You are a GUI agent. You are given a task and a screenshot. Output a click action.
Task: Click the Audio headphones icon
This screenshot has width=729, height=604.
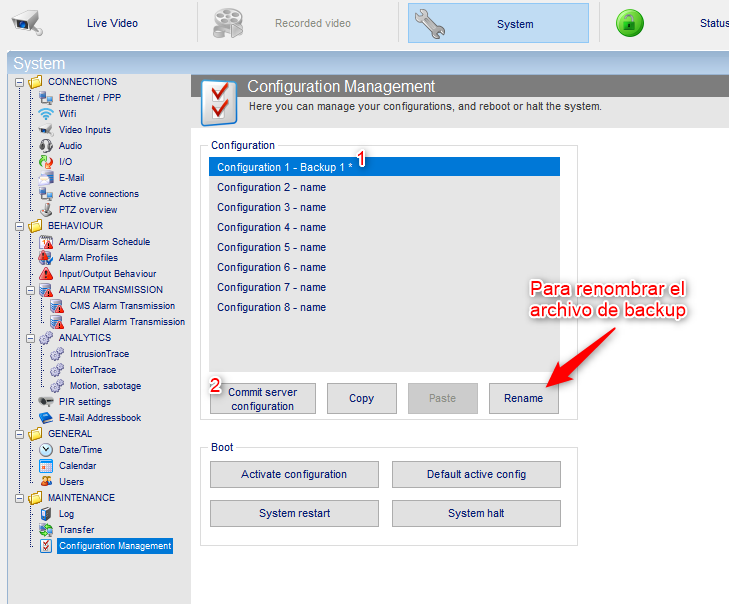point(46,146)
